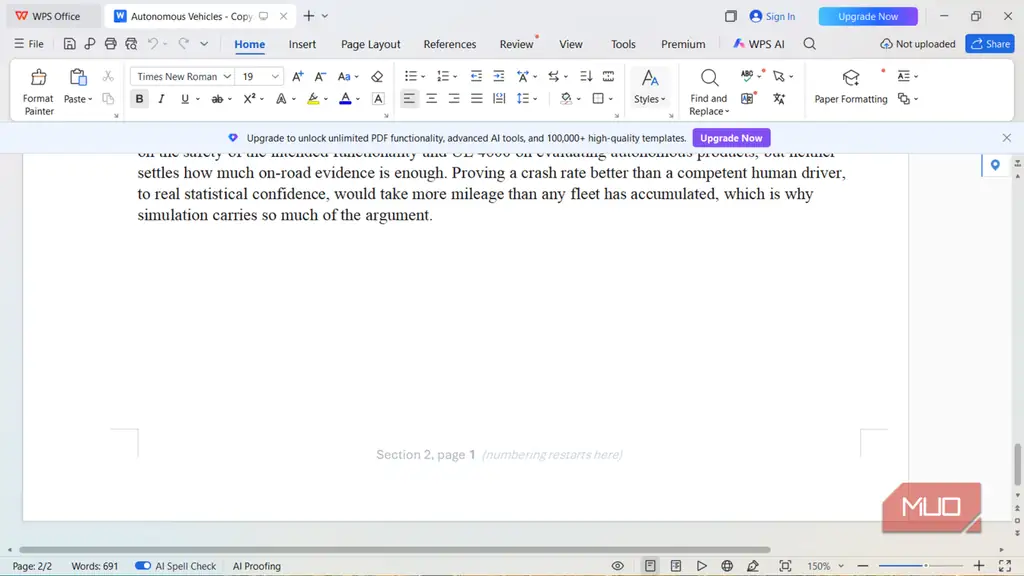Click the Share button
The width and height of the screenshot is (1024, 576).
pyautogui.click(x=990, y=44)
